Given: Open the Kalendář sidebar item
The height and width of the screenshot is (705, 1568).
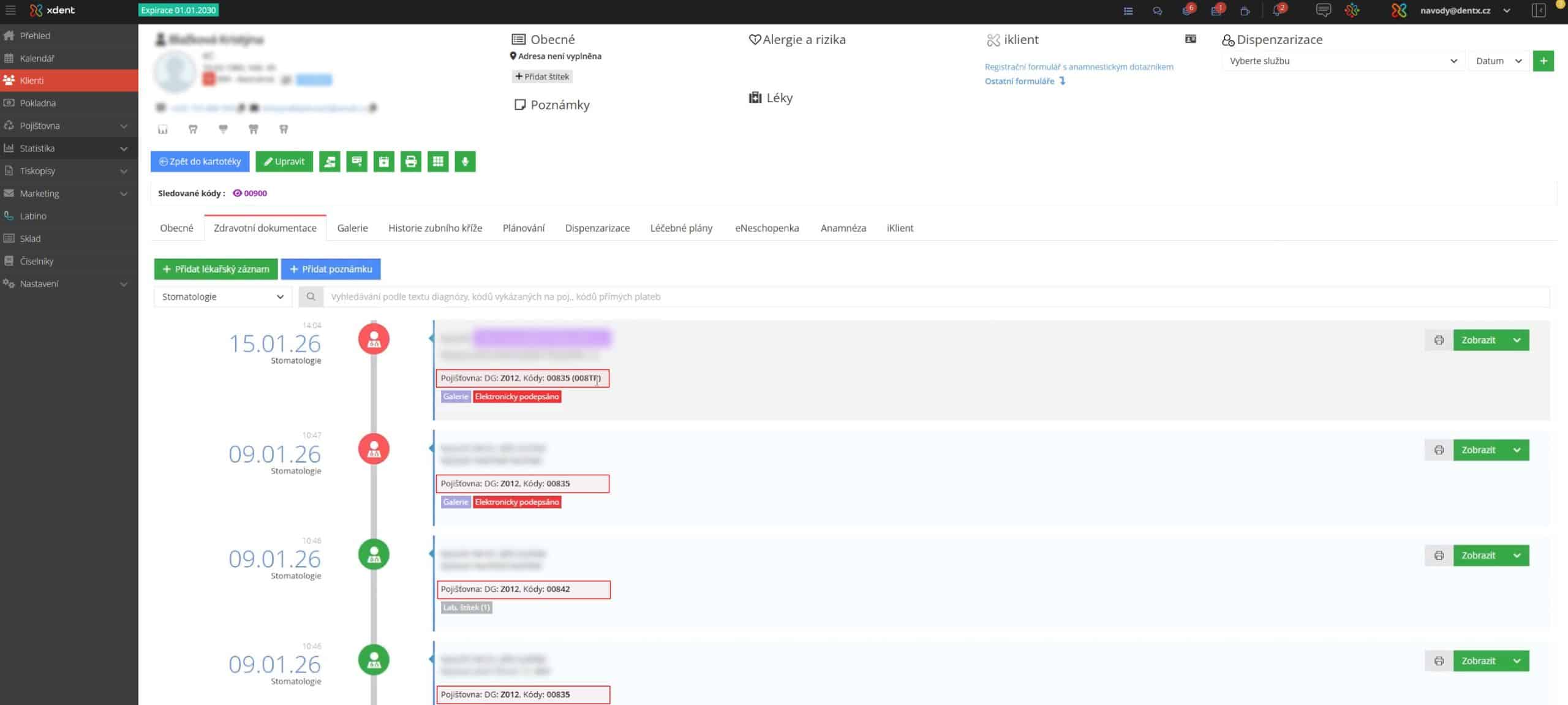Looking at the screenshot, I should (x=37, y=58).
